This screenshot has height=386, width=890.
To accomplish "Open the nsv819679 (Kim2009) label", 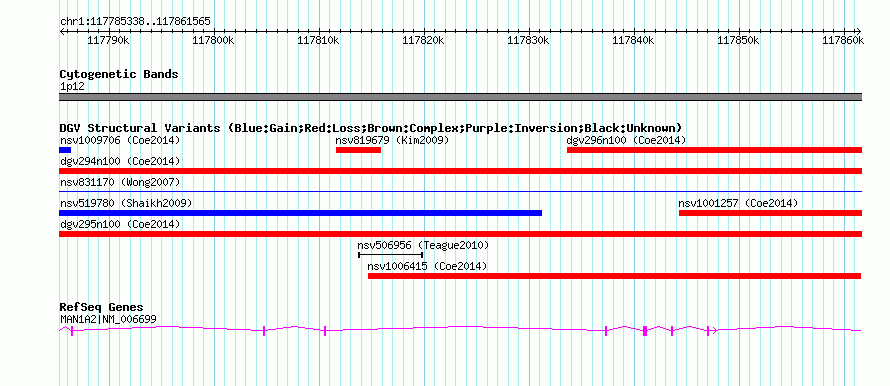I will tap(392, 140).
